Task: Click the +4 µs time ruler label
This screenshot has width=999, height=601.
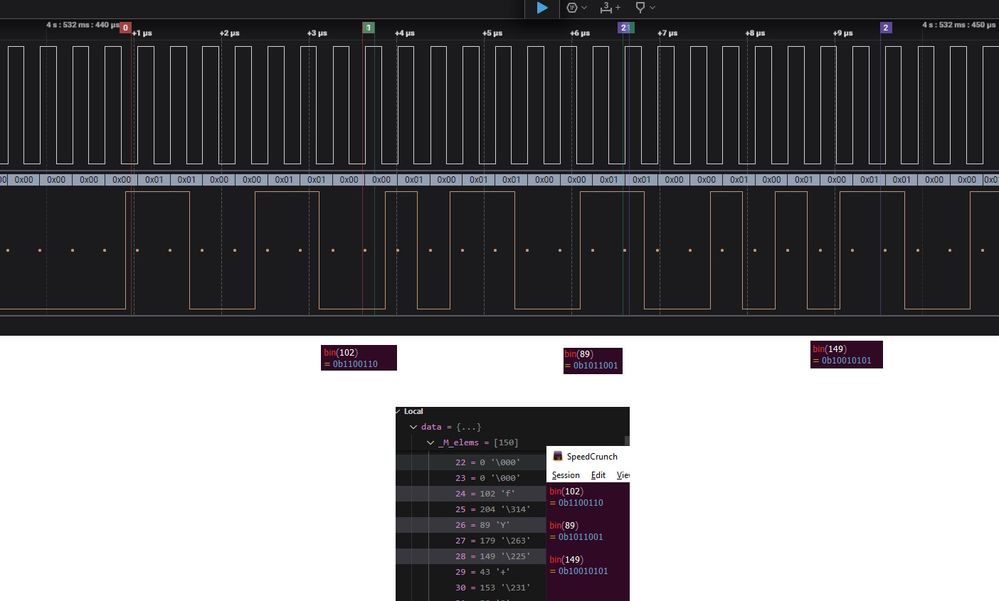Action: pyautogui.click(x=405, y=33)
